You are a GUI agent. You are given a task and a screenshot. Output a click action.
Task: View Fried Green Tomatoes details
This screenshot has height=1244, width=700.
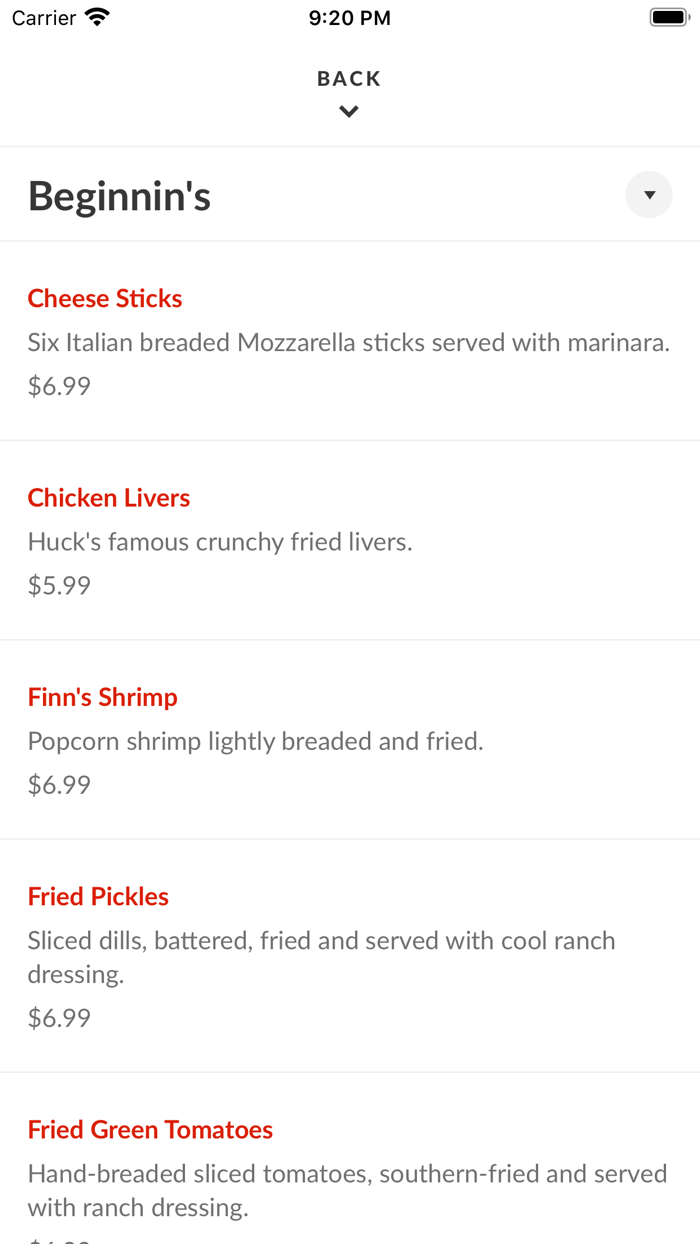tap(150, 1129)
